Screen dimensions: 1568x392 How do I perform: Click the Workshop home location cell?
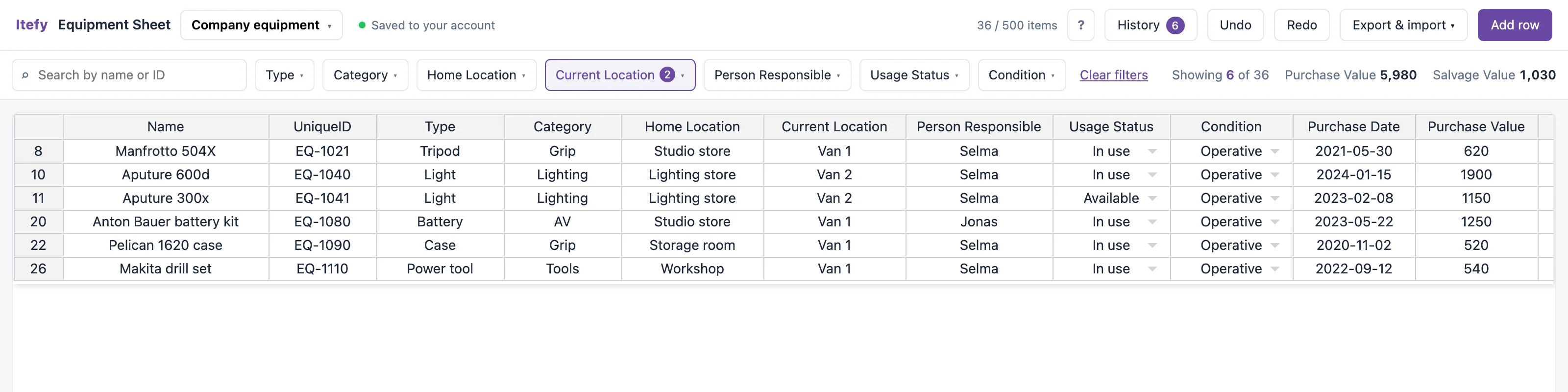692,269
